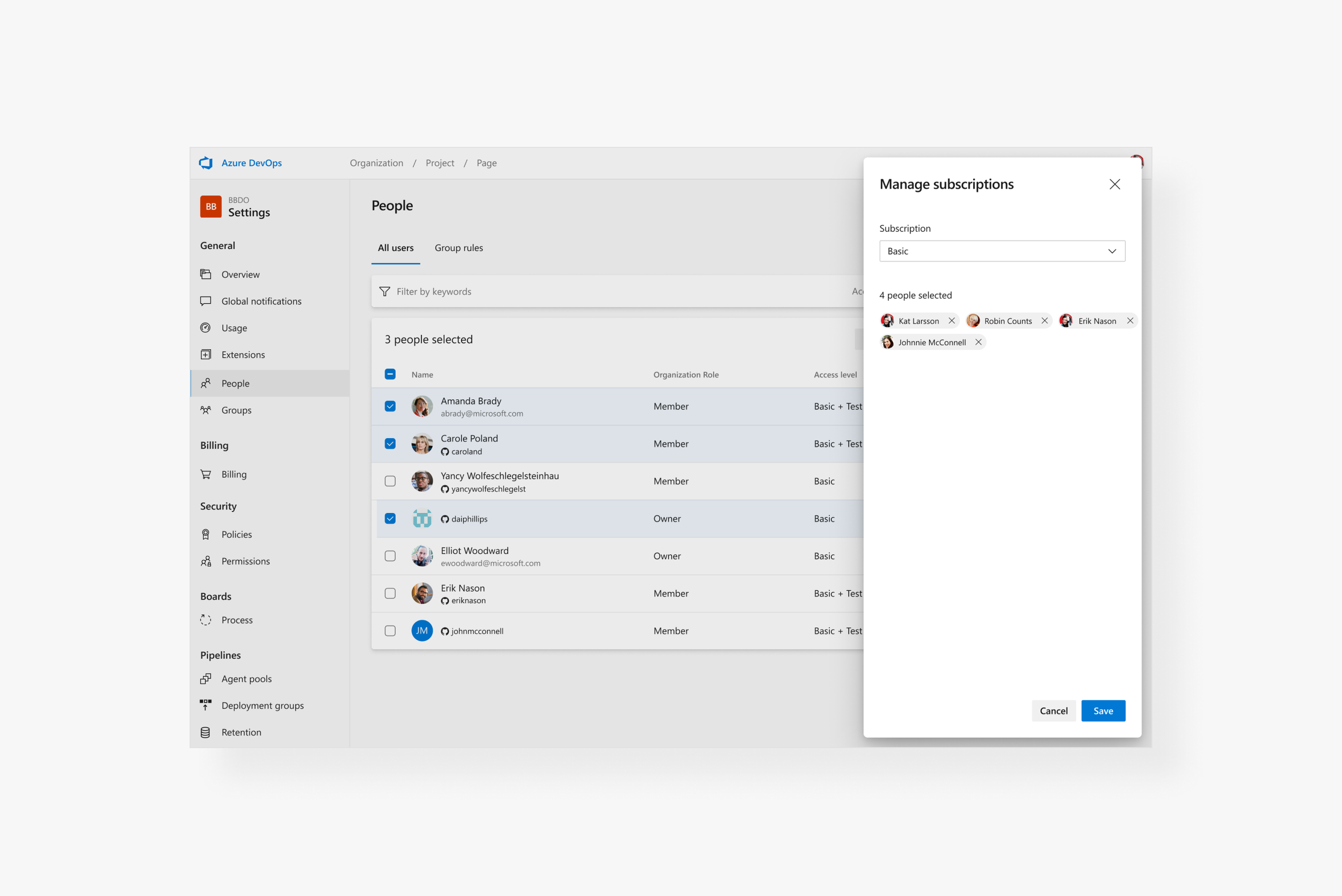Open the Usage gauge icon
This screenshot has width=1342, height=896.
point(206,327)
